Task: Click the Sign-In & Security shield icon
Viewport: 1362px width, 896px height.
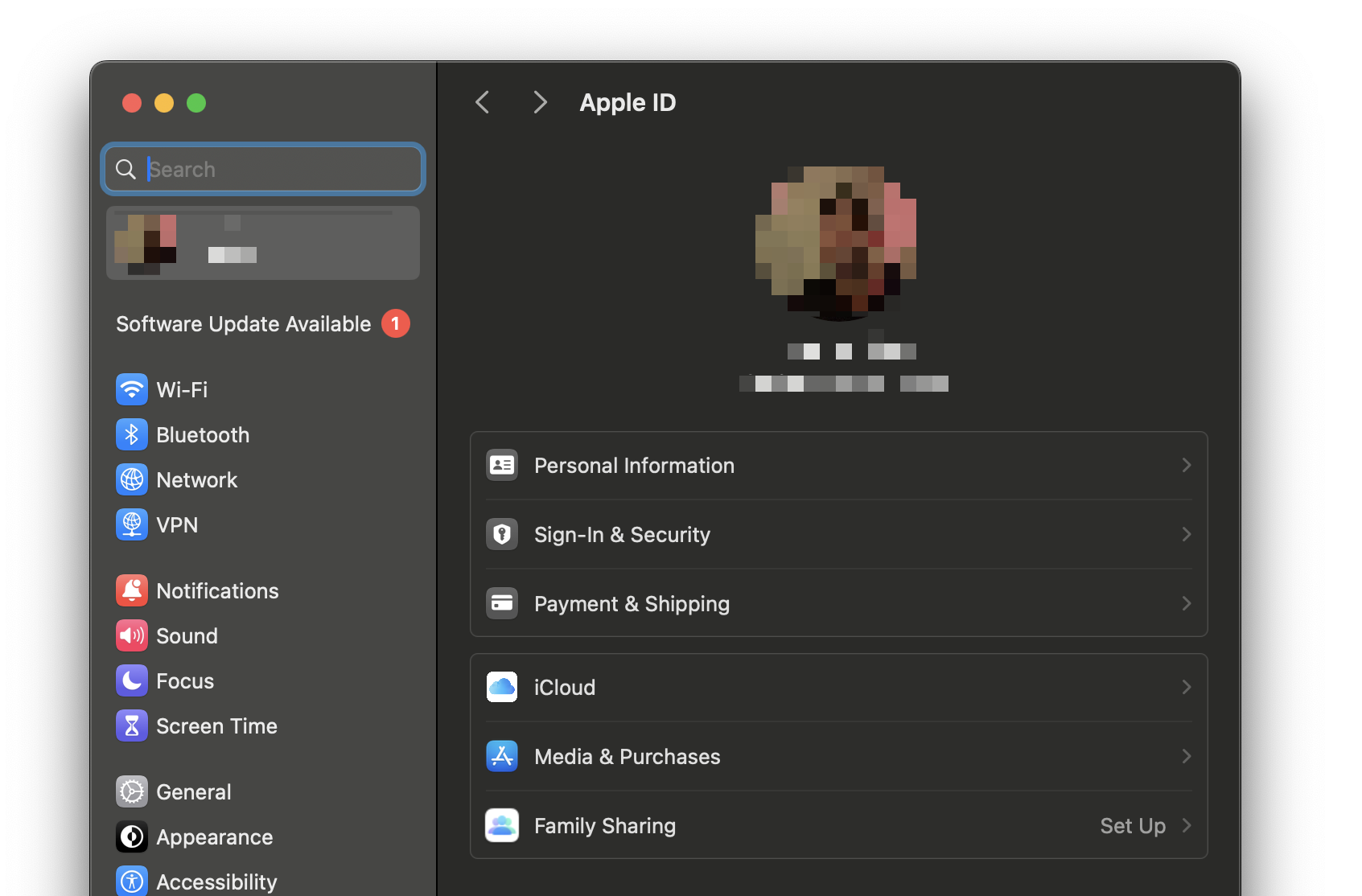Action: [502, 534]
